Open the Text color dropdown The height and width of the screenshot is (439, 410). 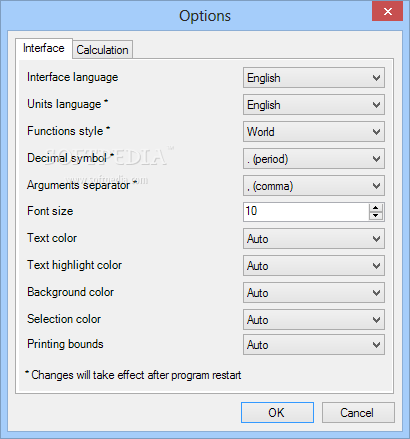pos(314,239)
